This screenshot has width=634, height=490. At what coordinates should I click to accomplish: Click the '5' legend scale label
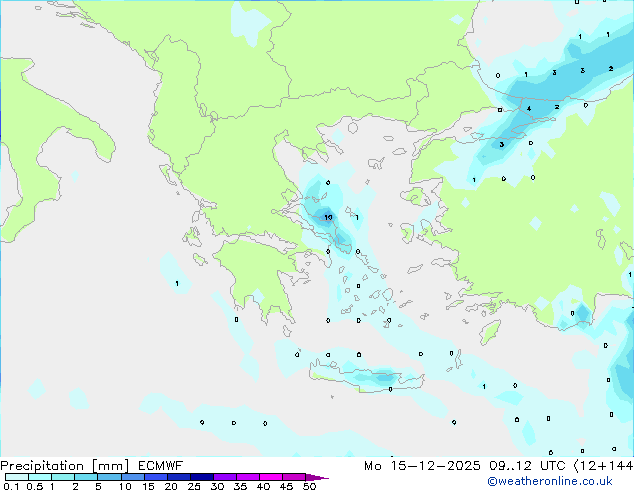98,486
